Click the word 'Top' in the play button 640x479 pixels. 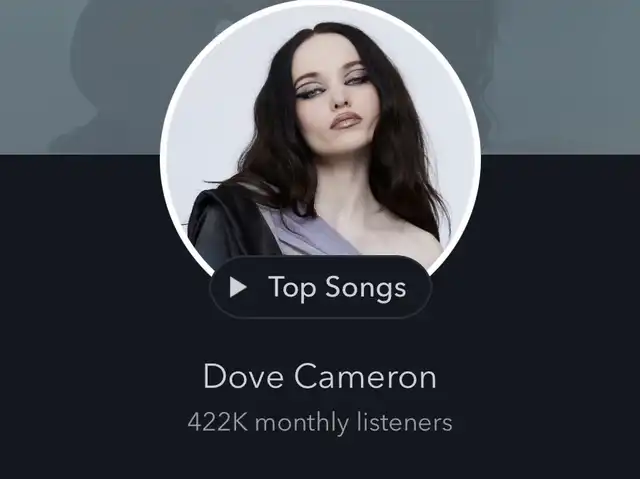(x=292, y=289)
